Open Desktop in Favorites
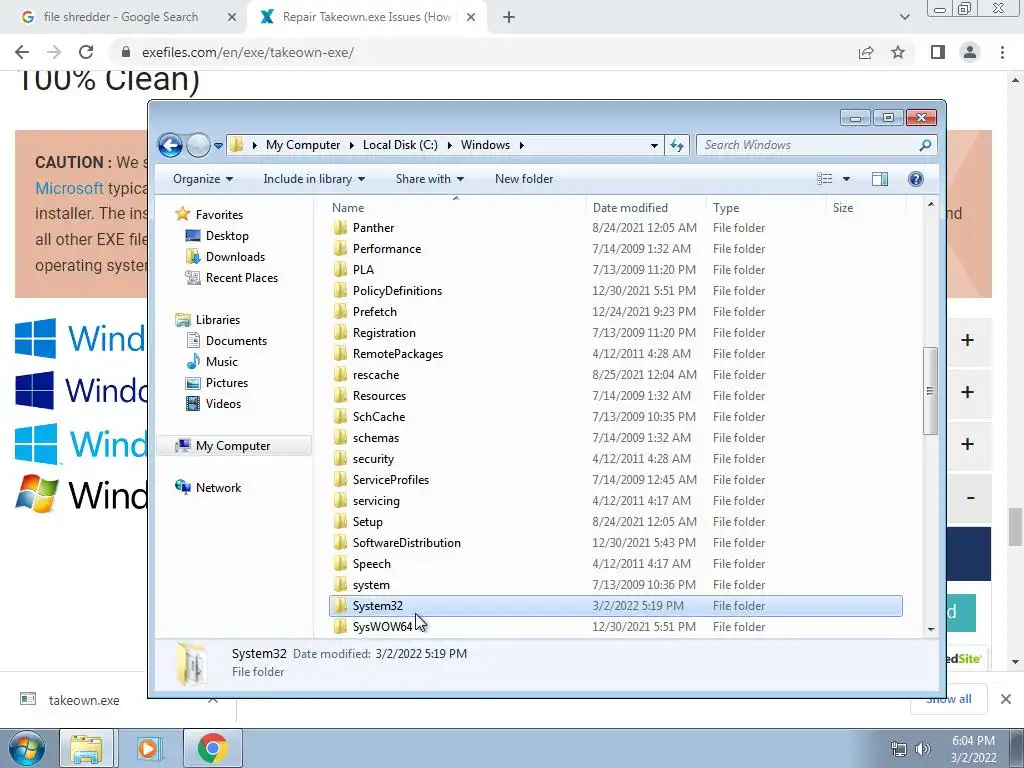The width and height of the screenshot is (1024, 768). tap(227, 236)
